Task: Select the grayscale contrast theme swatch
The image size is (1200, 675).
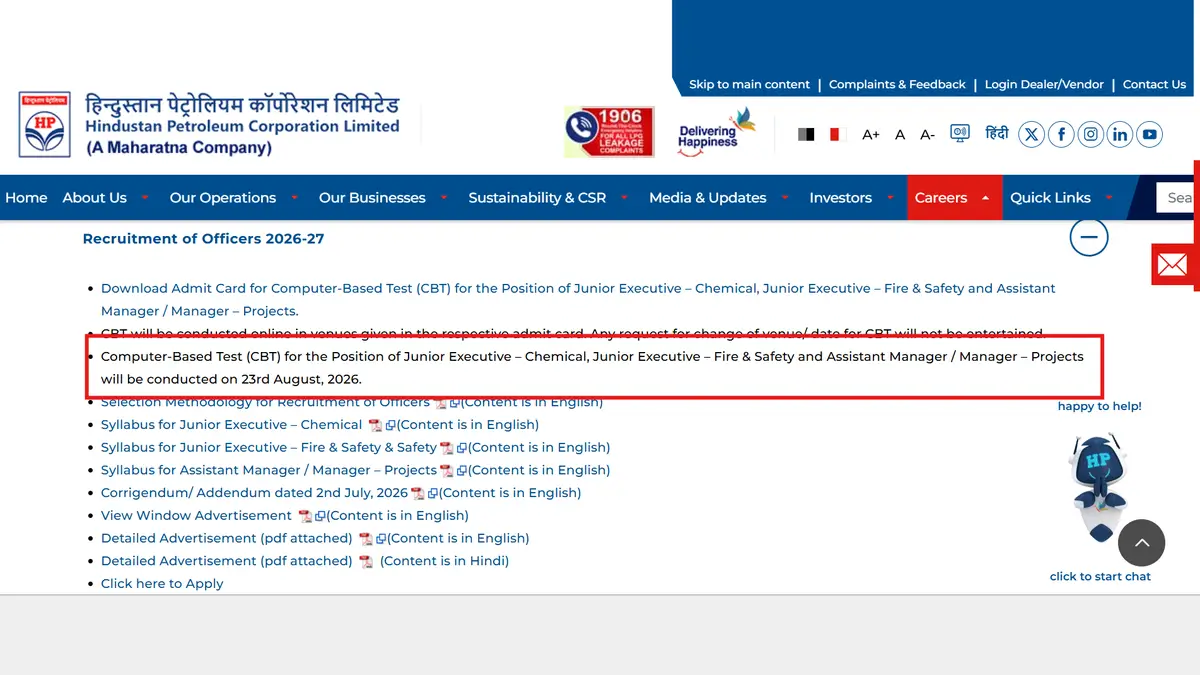Action: pos(806,134)
